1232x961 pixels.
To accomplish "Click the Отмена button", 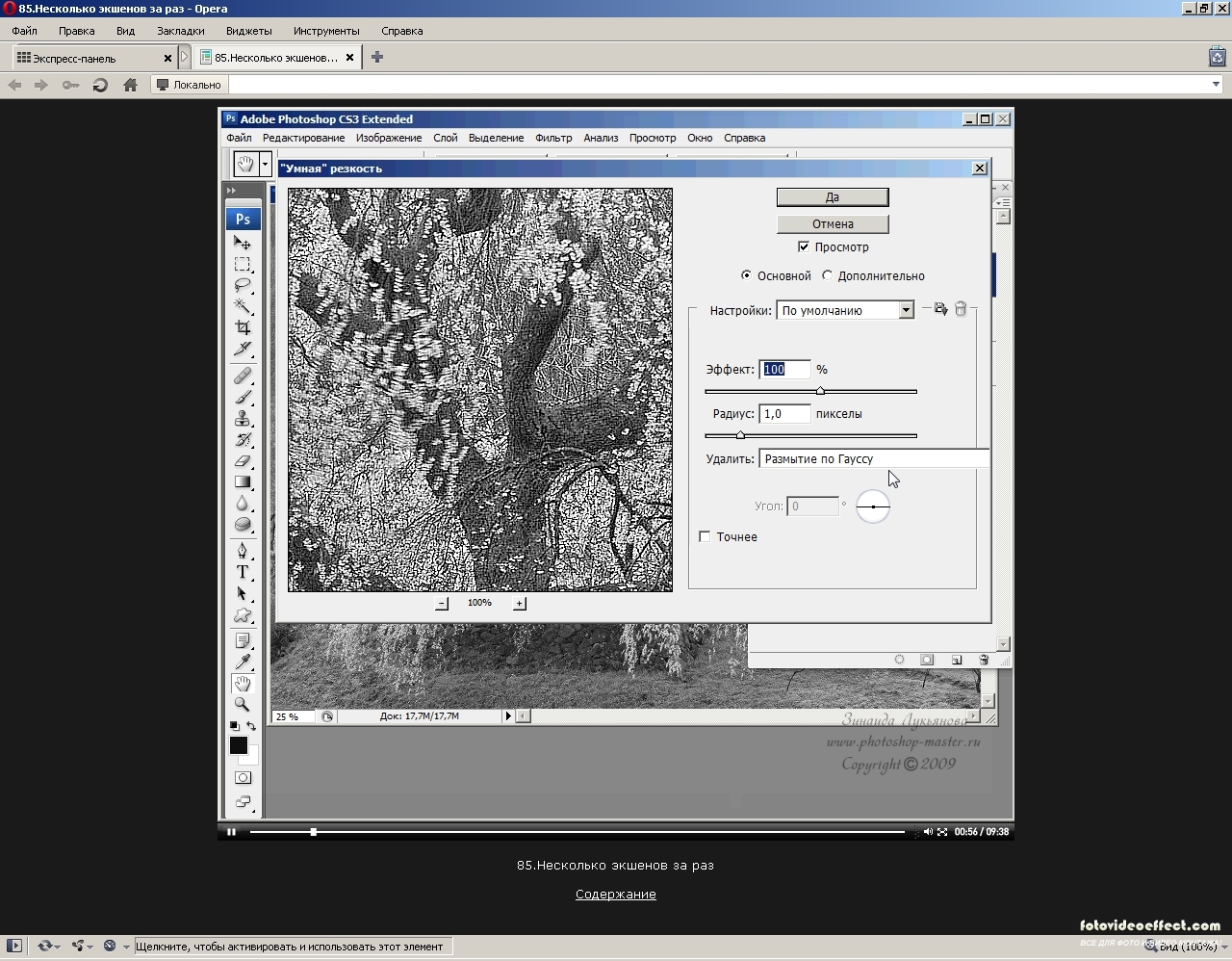I will pos(833,223).
